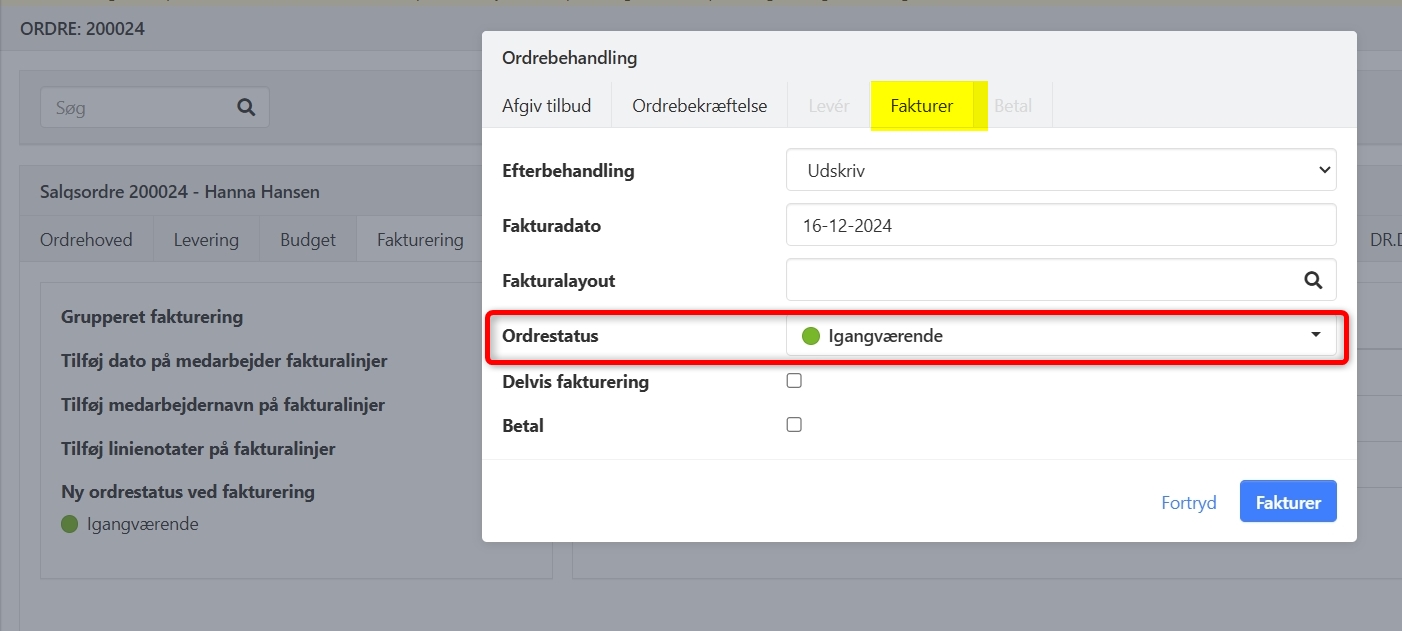The width and height of the screenshot is (1402, 631).
Task: Click the Fakturalayout lookup magnifier icon
Action: point(1313,281)
